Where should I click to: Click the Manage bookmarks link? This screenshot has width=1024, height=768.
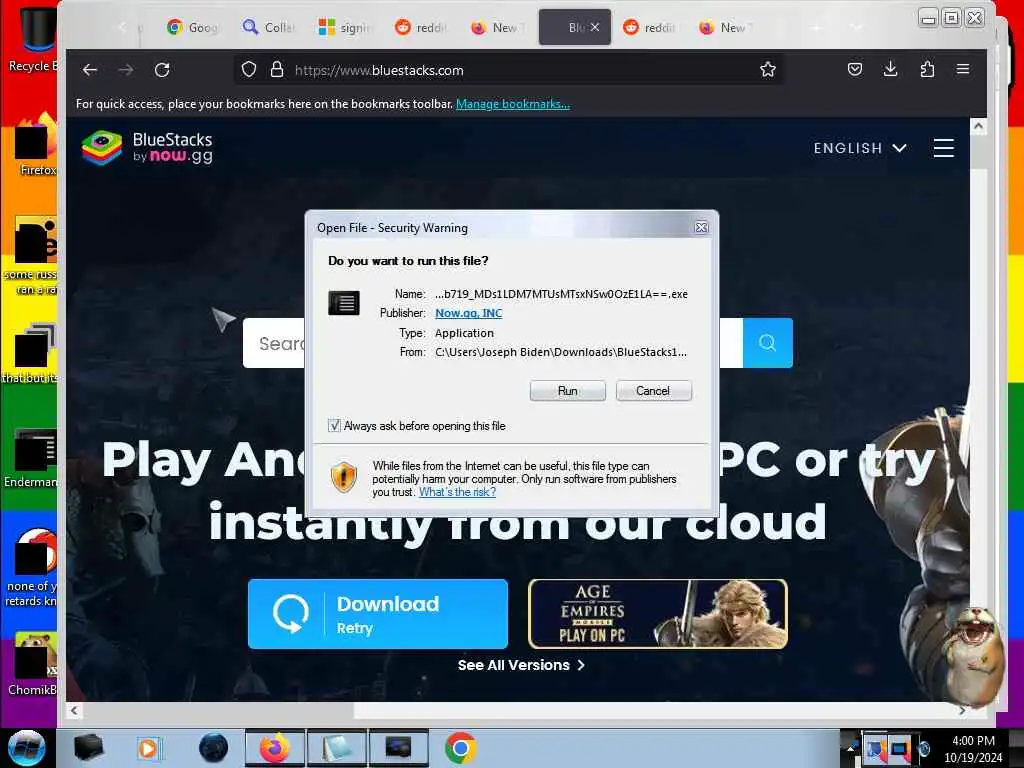tap(513, 104)
